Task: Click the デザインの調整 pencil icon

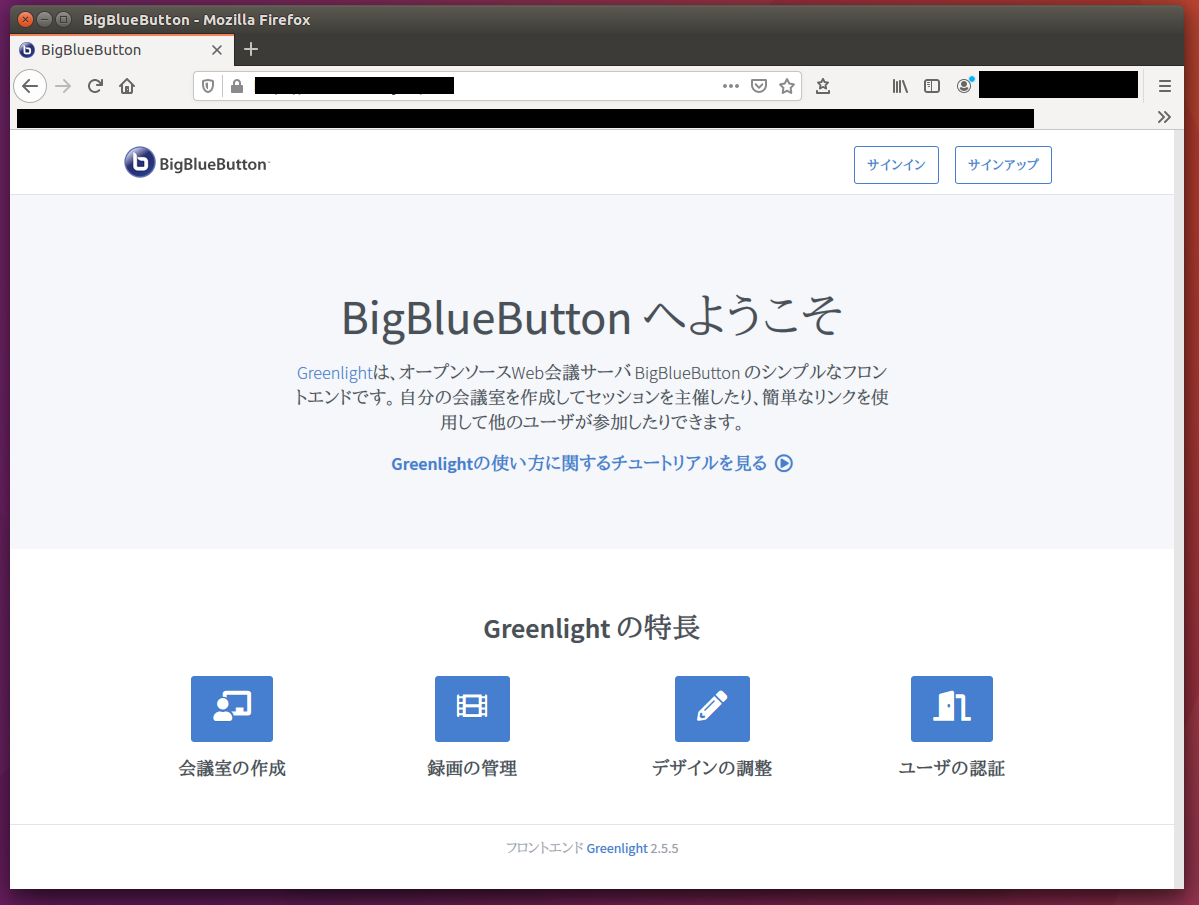Action: coord(712,709)
